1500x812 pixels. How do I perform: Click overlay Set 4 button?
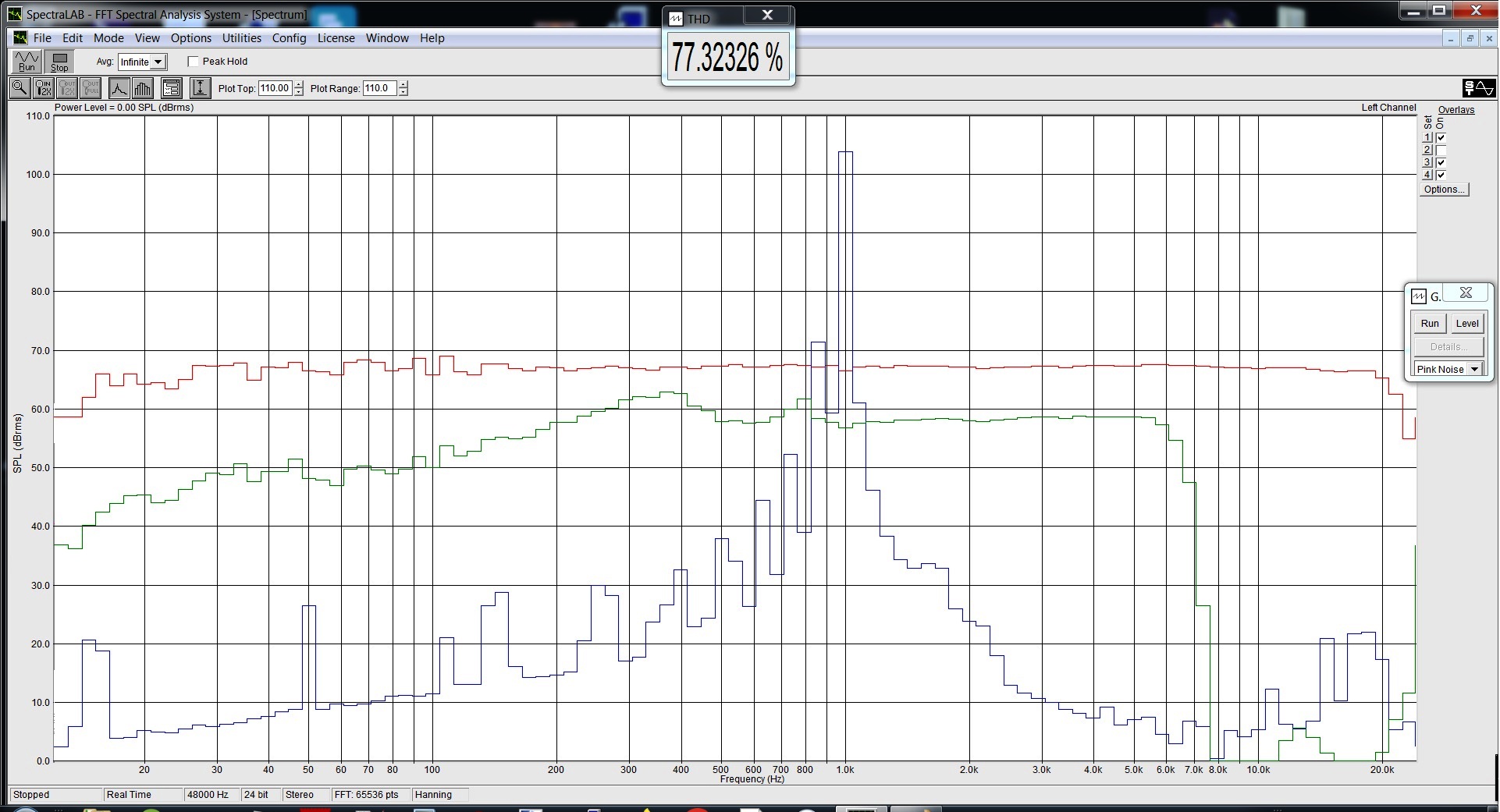pos(1427,175)
